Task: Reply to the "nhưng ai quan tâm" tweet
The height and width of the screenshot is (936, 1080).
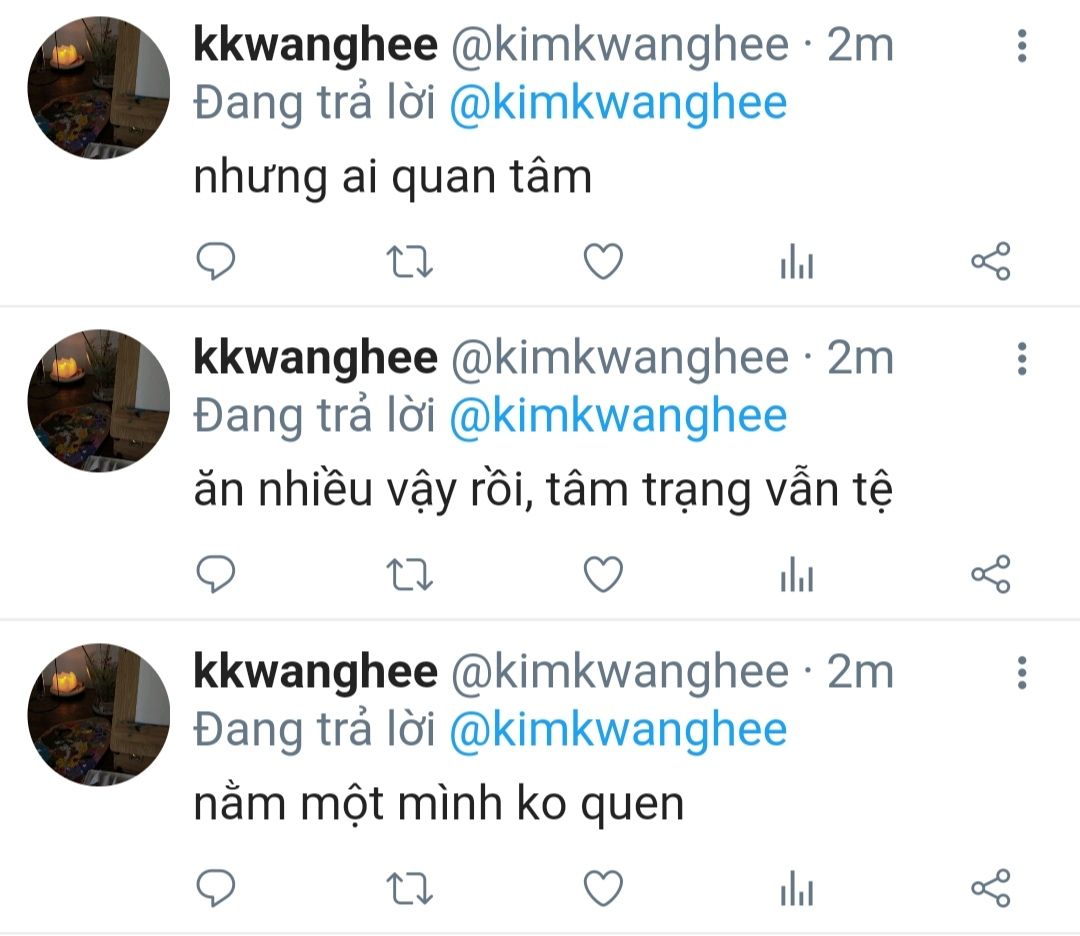Action: pos(216,262)
